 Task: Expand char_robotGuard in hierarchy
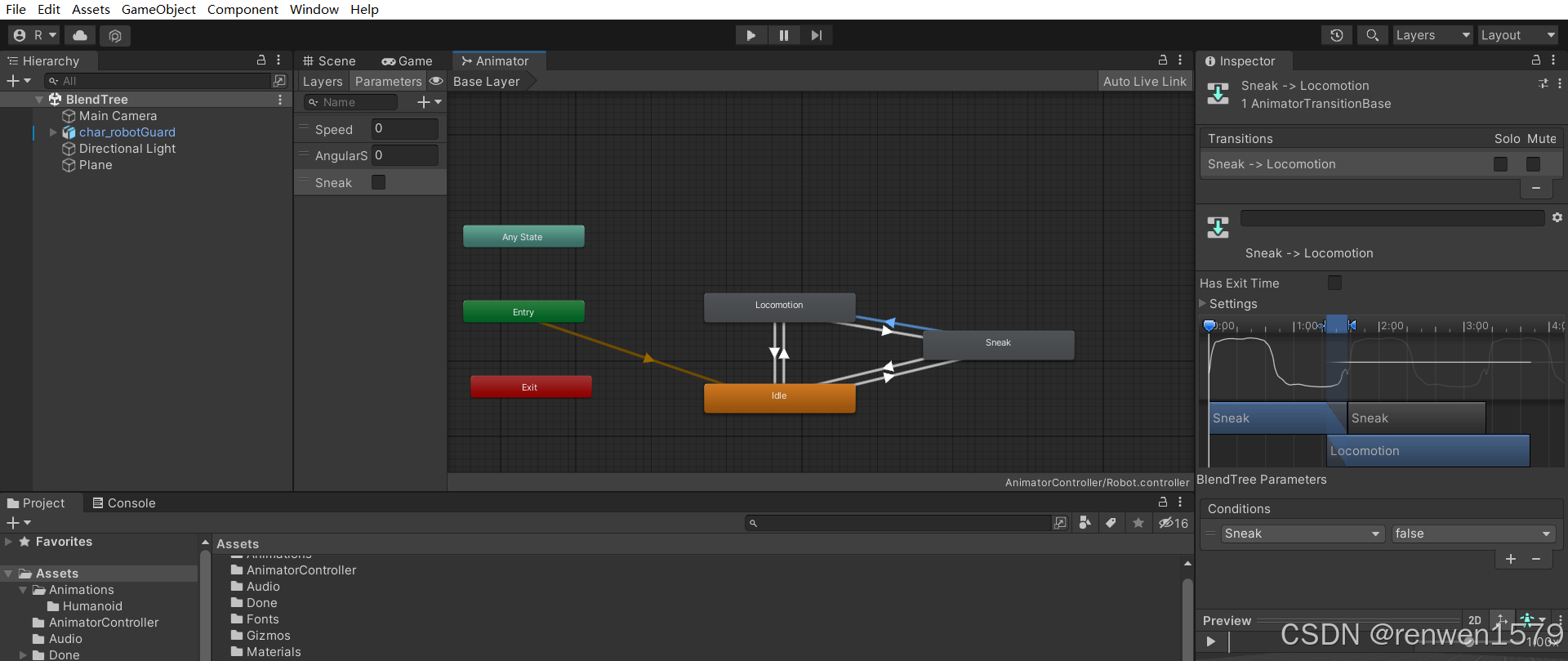pos(53,132)
